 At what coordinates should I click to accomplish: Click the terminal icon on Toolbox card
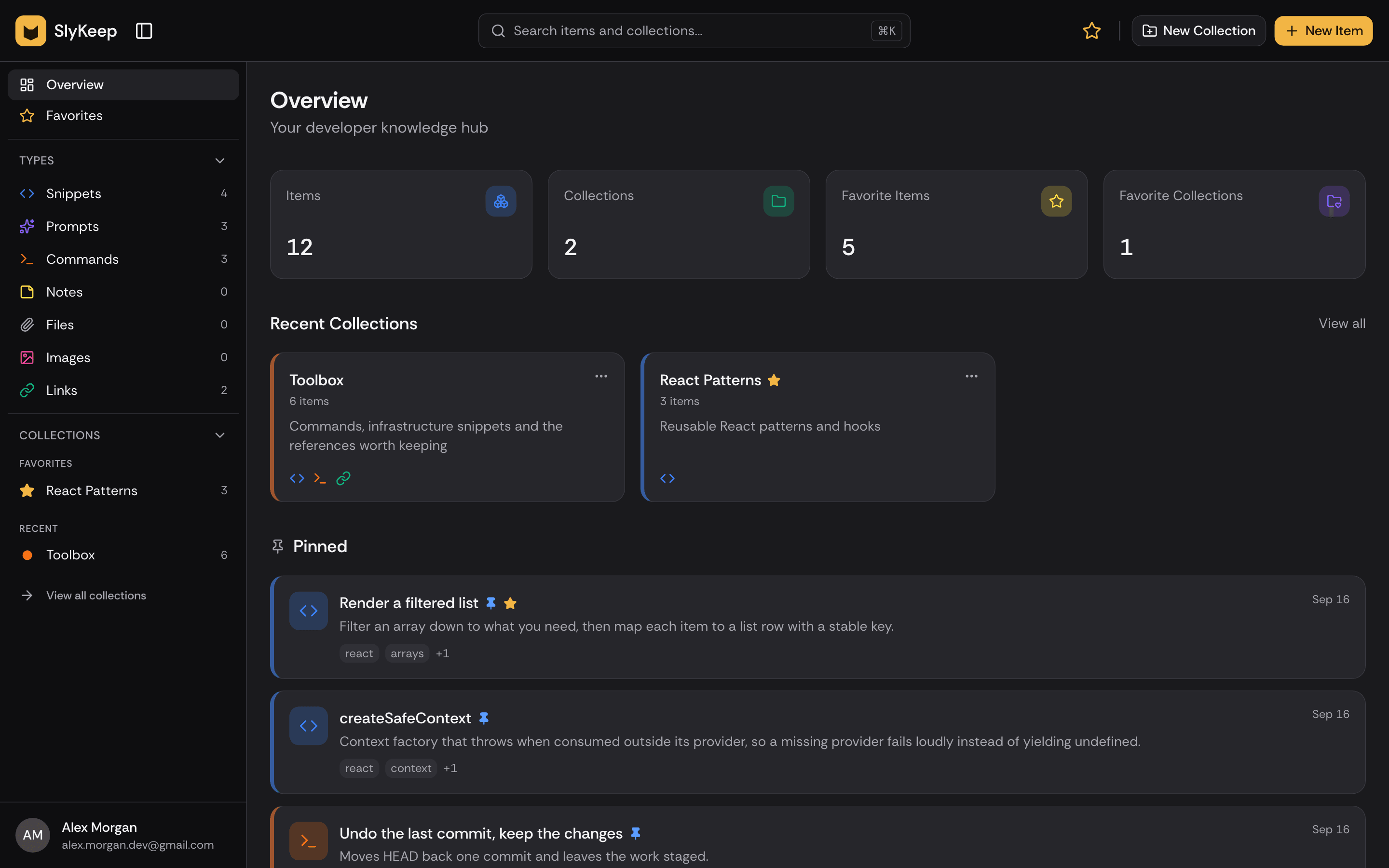pos(320,478)
